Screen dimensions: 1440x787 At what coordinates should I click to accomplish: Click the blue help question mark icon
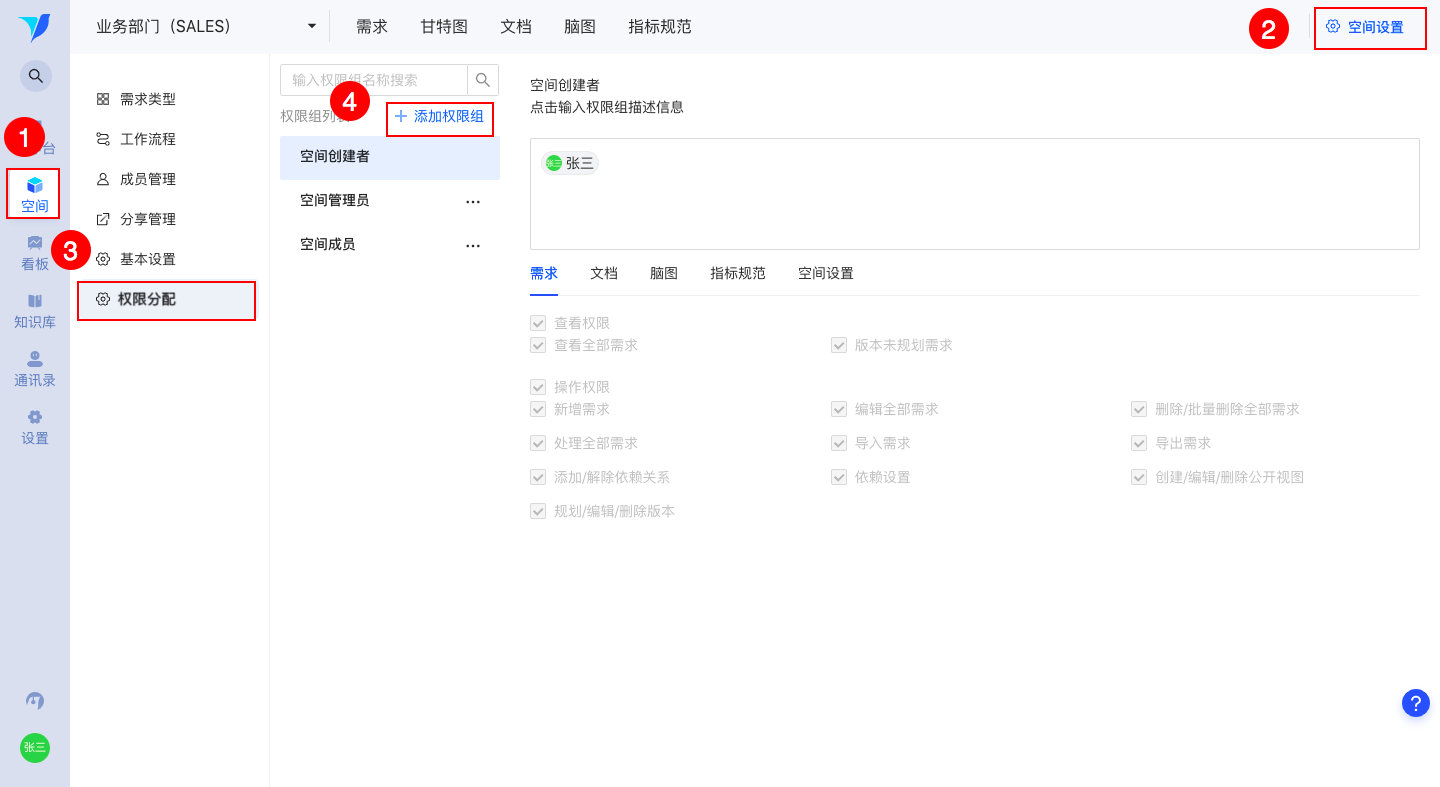(1416, 703)
